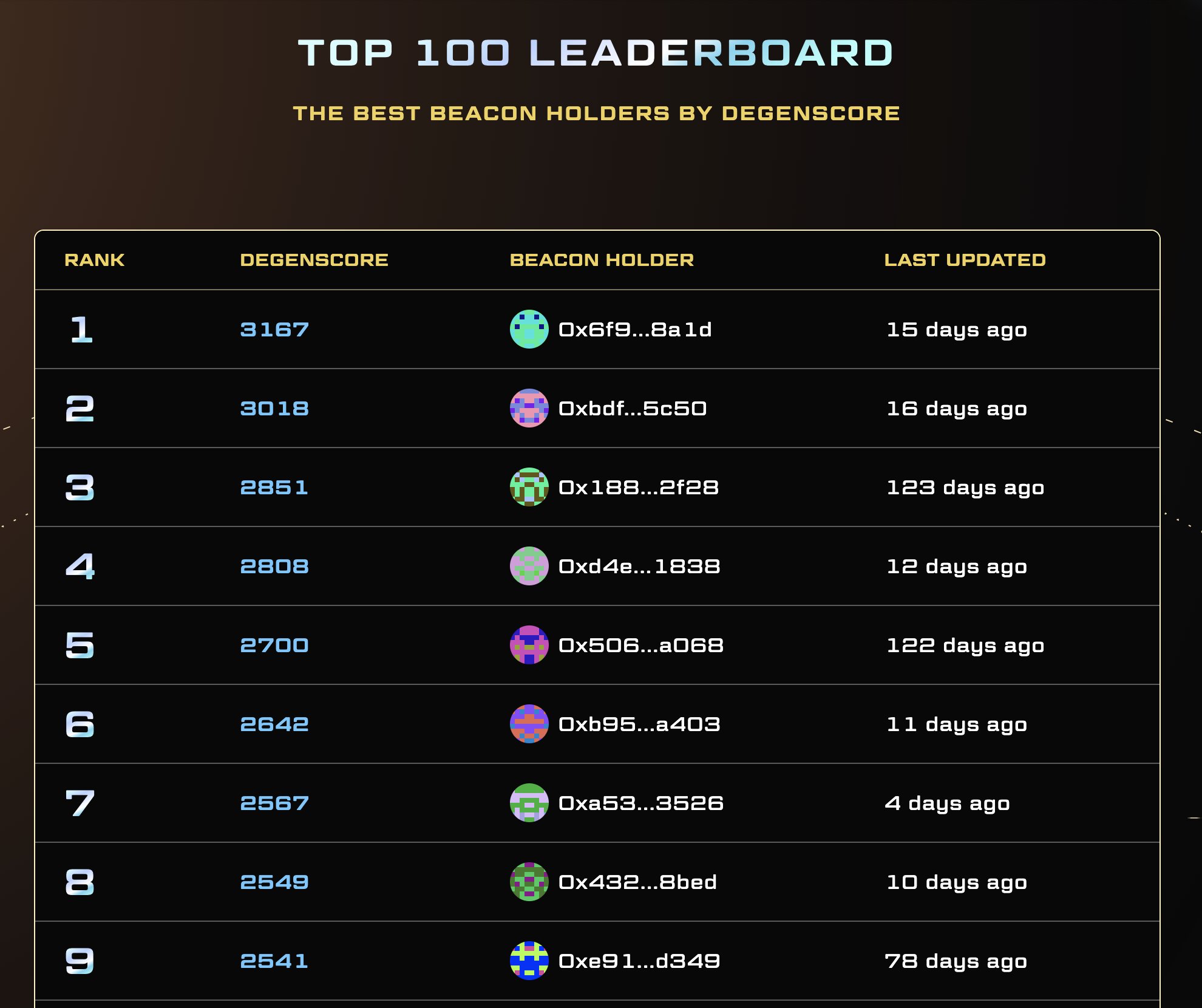Screen dimensions: 1202x1008
Task: Open beacon holder 0xe91...d349
Action: [639, 961]
